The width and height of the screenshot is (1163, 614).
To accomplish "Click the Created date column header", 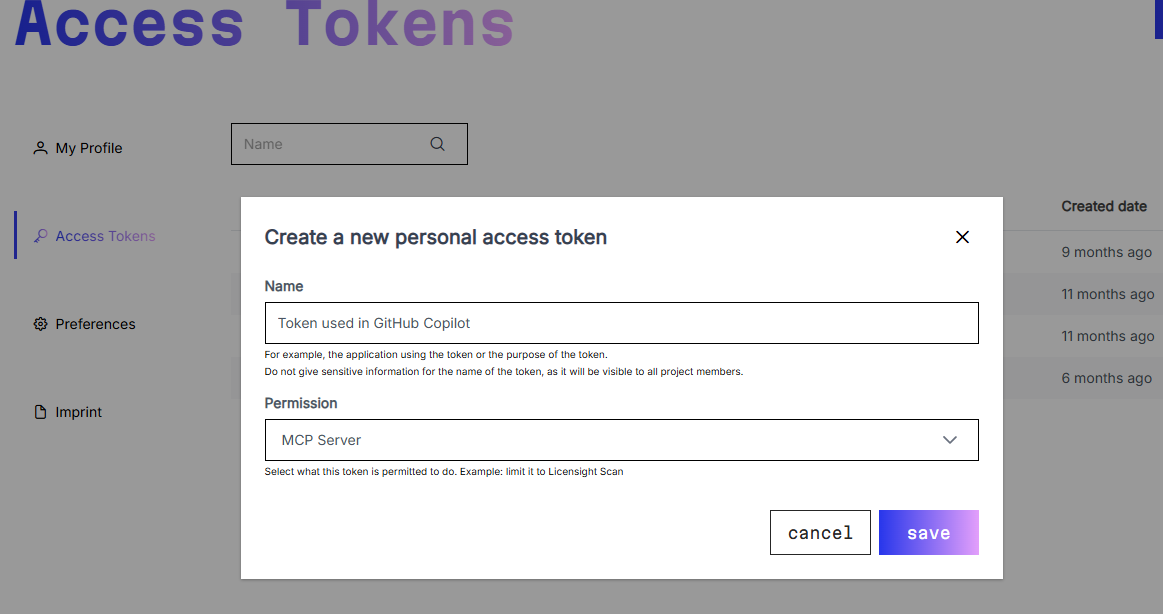I will pos(1104,206).
